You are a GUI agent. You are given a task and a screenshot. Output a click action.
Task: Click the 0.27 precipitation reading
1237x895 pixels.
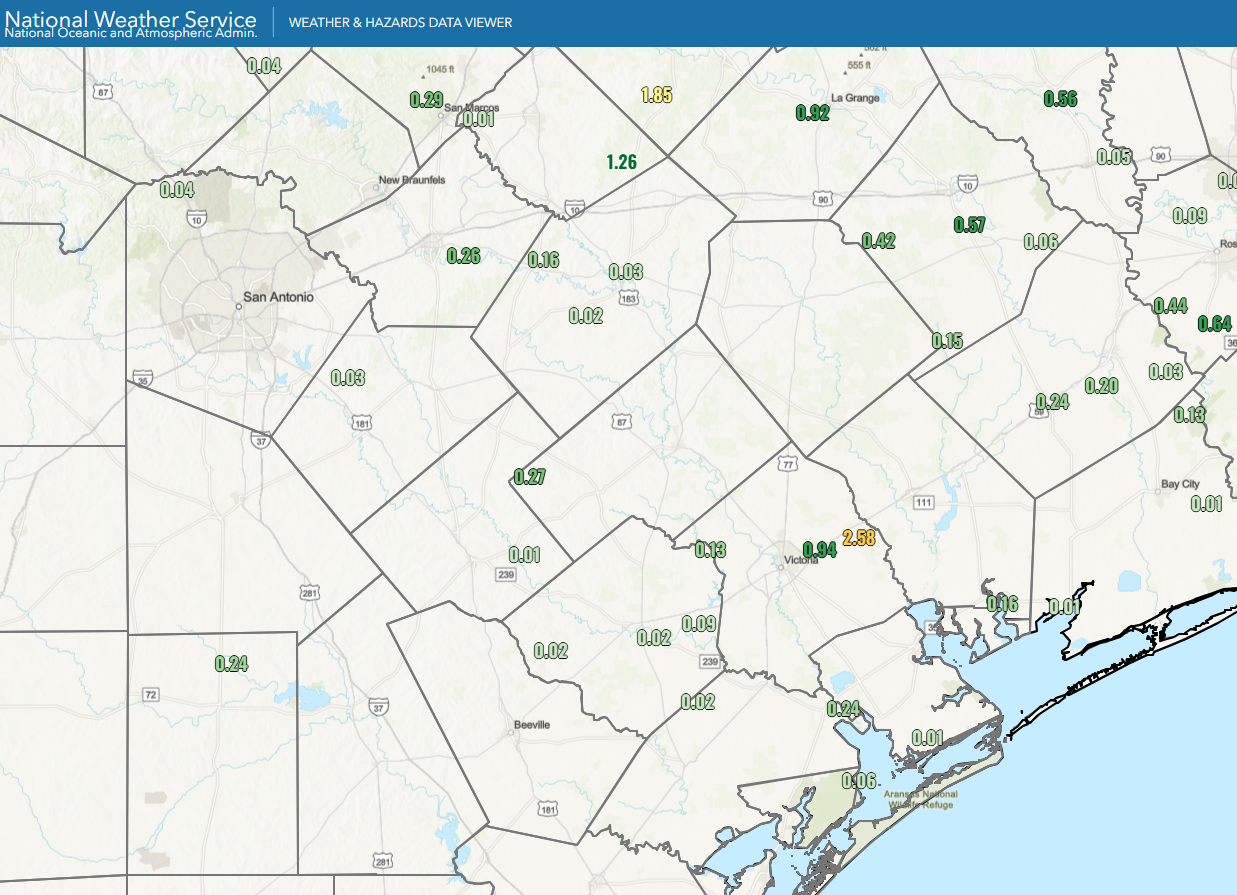click(529, 477)
